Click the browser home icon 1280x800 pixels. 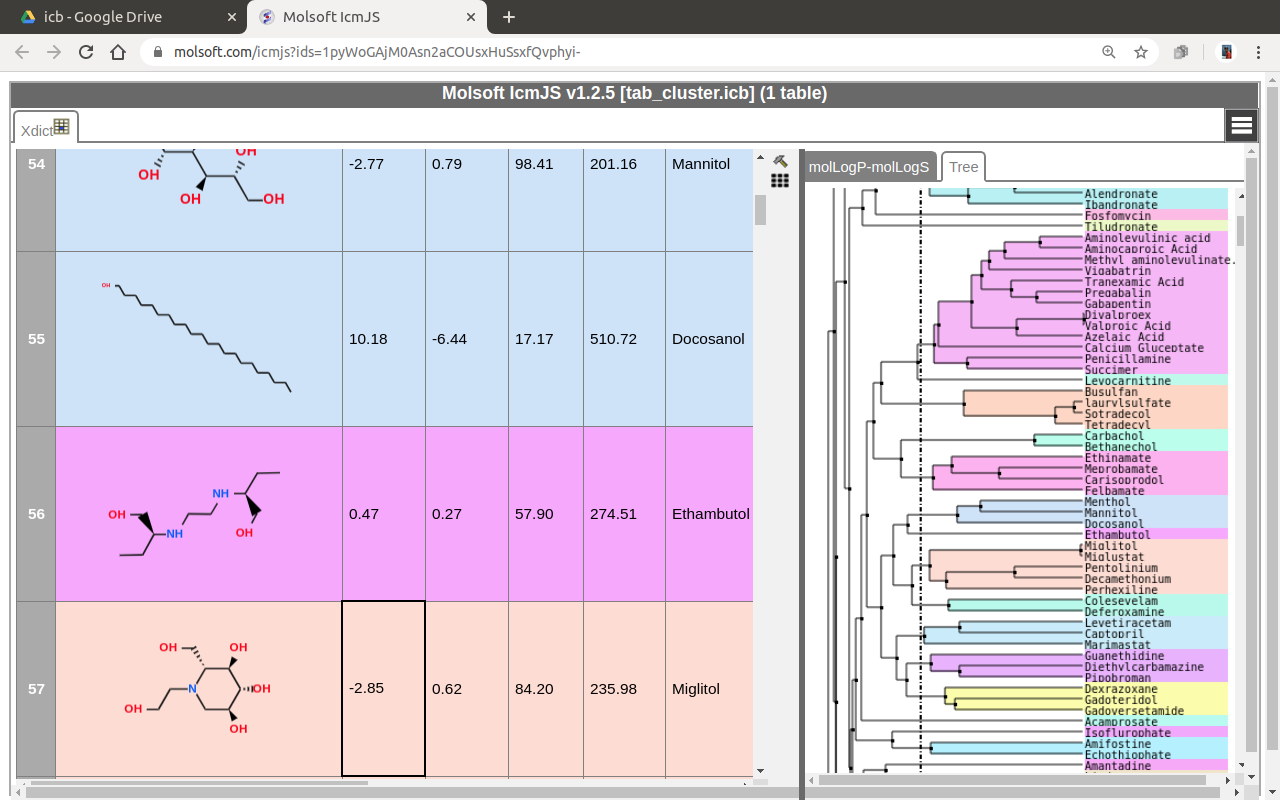point(118,52)
